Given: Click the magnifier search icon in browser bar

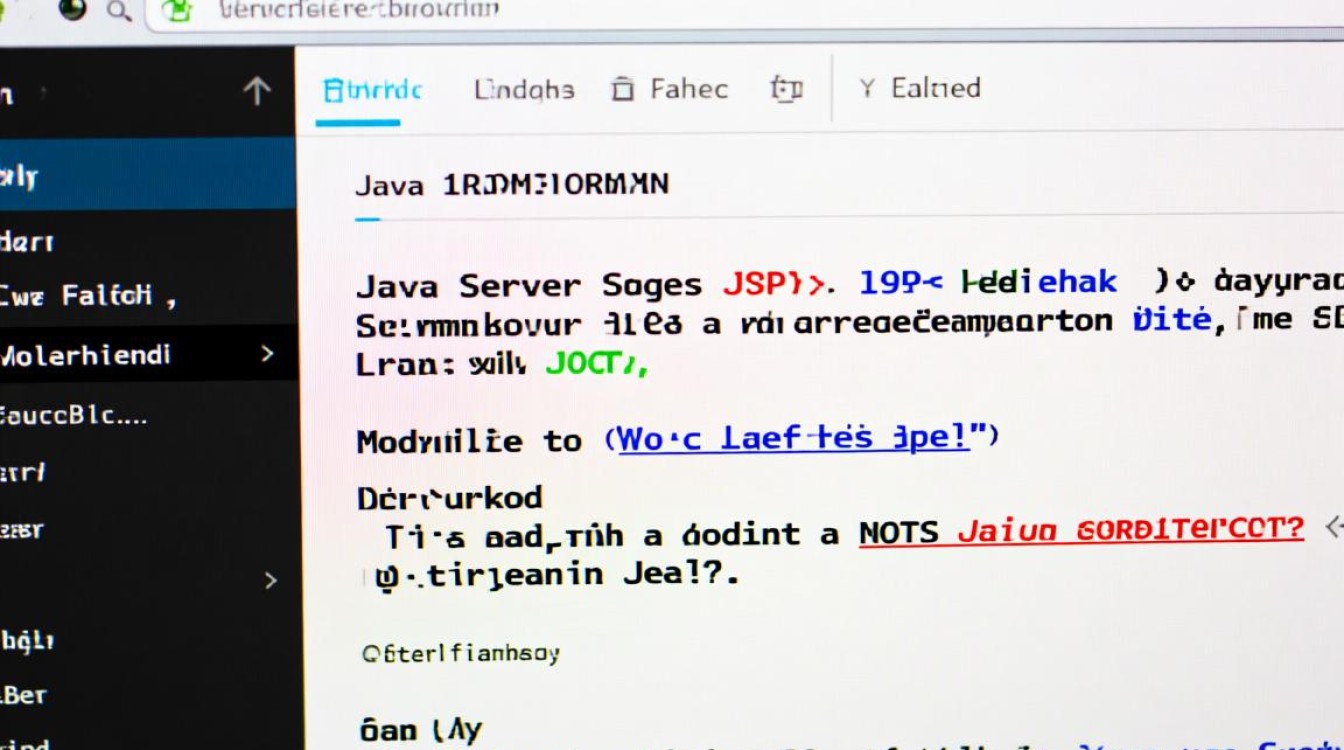Looking at the screenshot, I should tap(118, 11).
